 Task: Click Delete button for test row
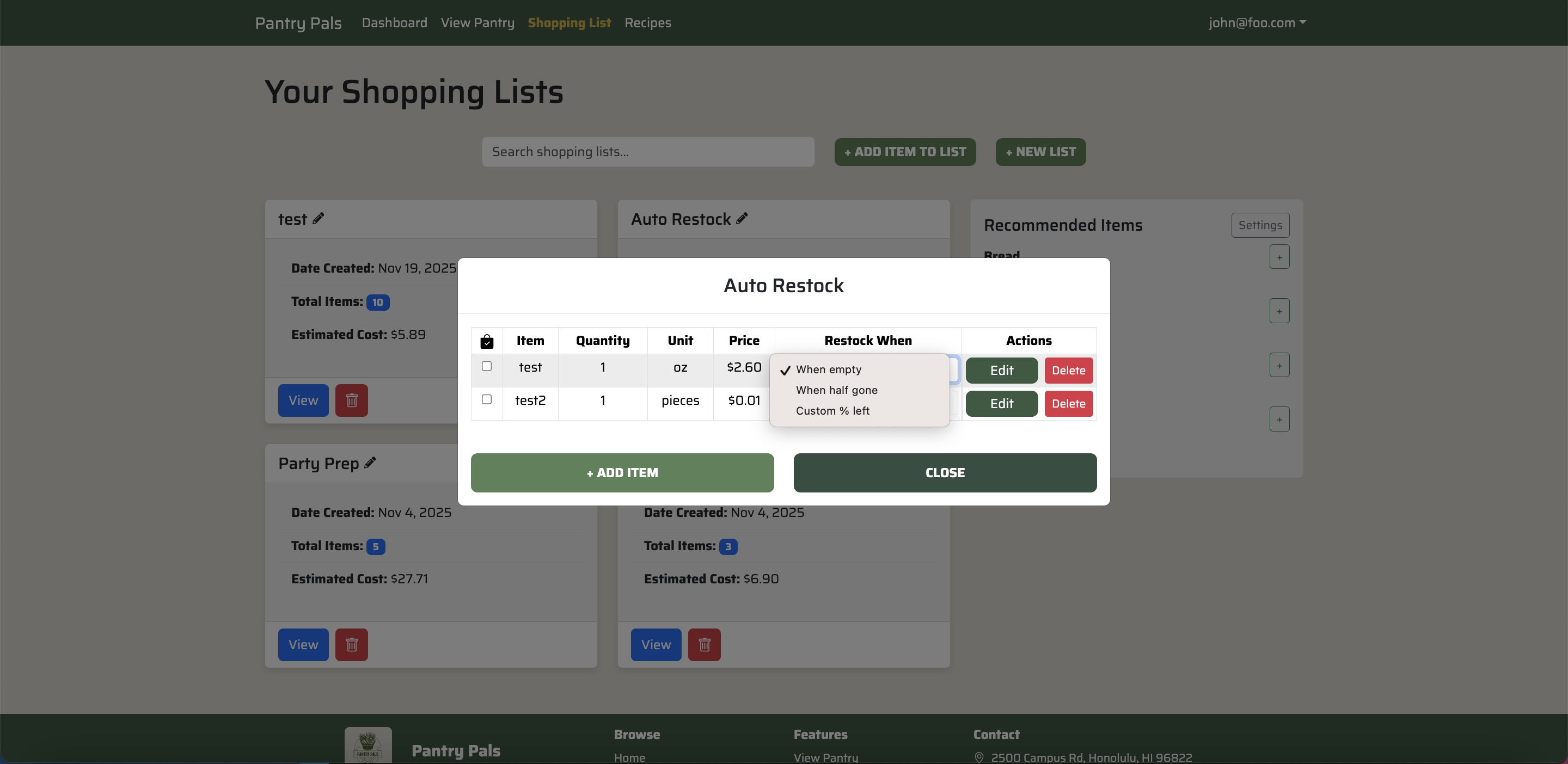(x=1068, y=371)
